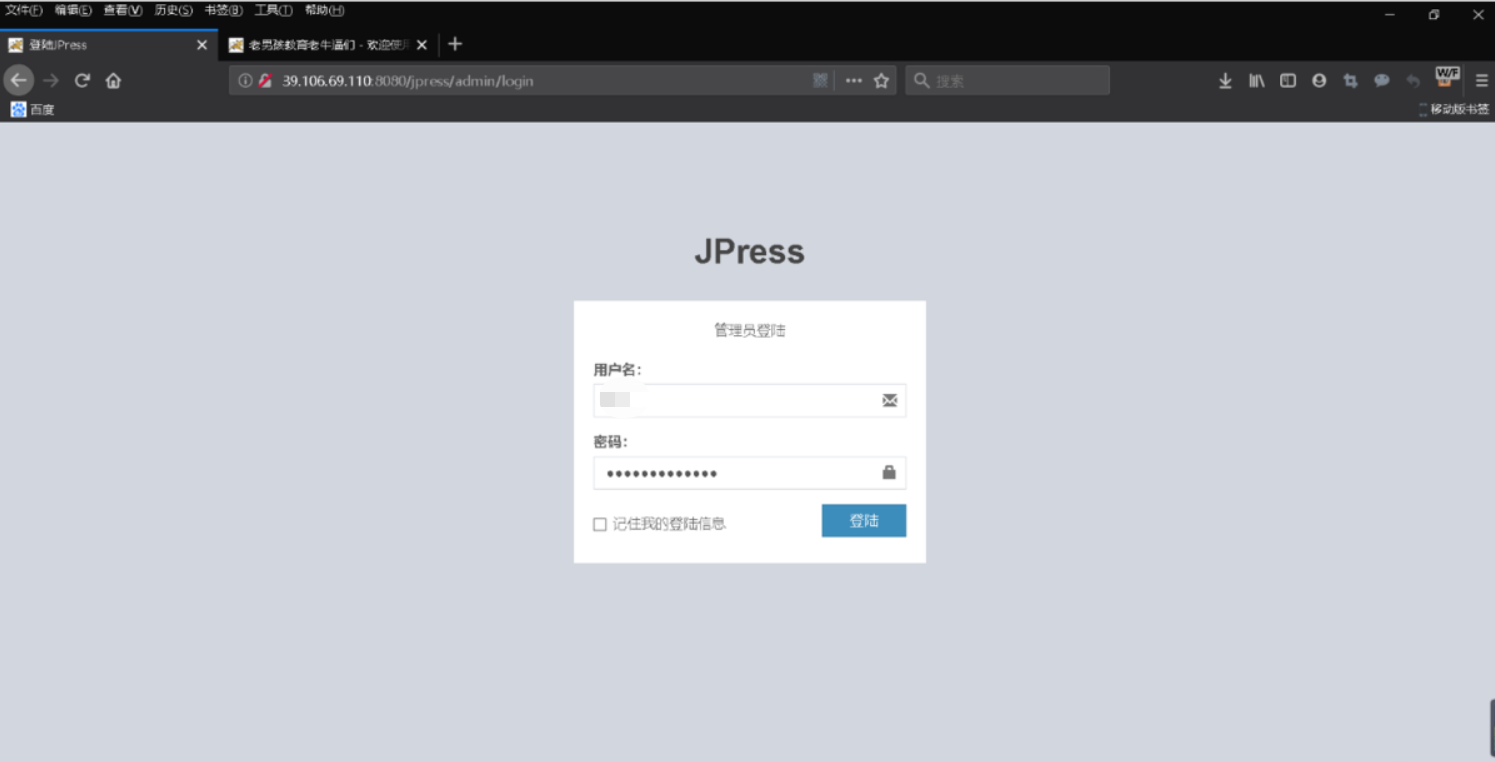Click the 用户名: label
Image resolution: width=1495 pixels, height=762 pixels.
(x=617, y=370)
